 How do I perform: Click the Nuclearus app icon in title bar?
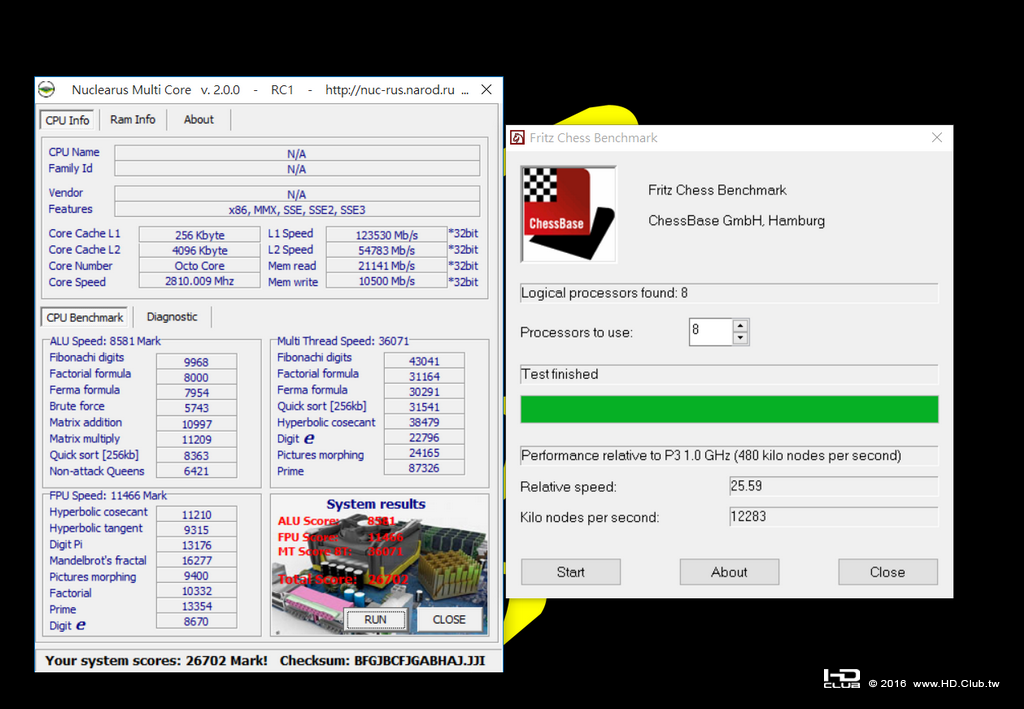pyautogui.click(x=46, y=89)
